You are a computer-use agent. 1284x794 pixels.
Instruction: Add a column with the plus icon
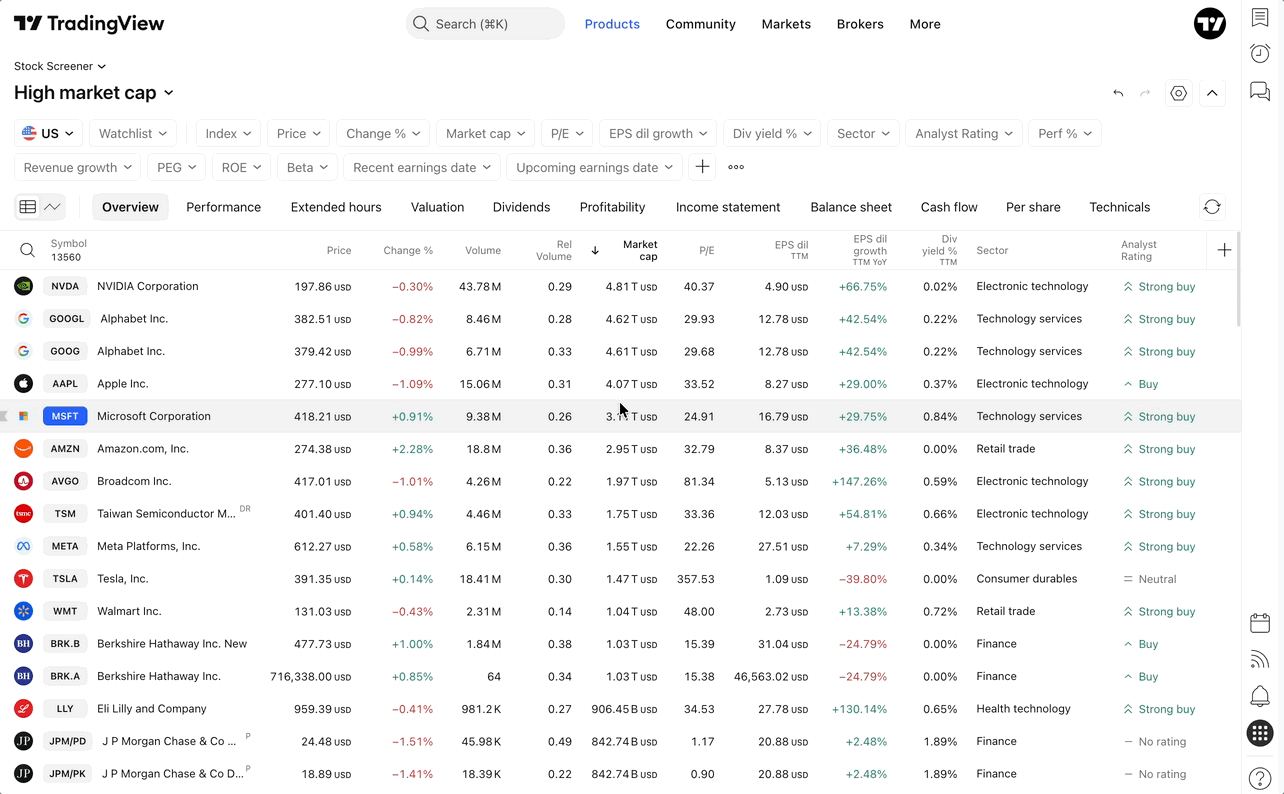point(1225,250)
